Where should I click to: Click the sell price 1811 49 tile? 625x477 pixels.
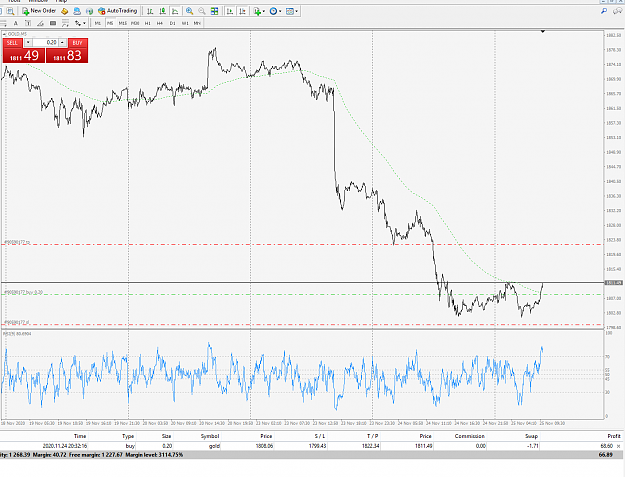[x=24, y=56]
